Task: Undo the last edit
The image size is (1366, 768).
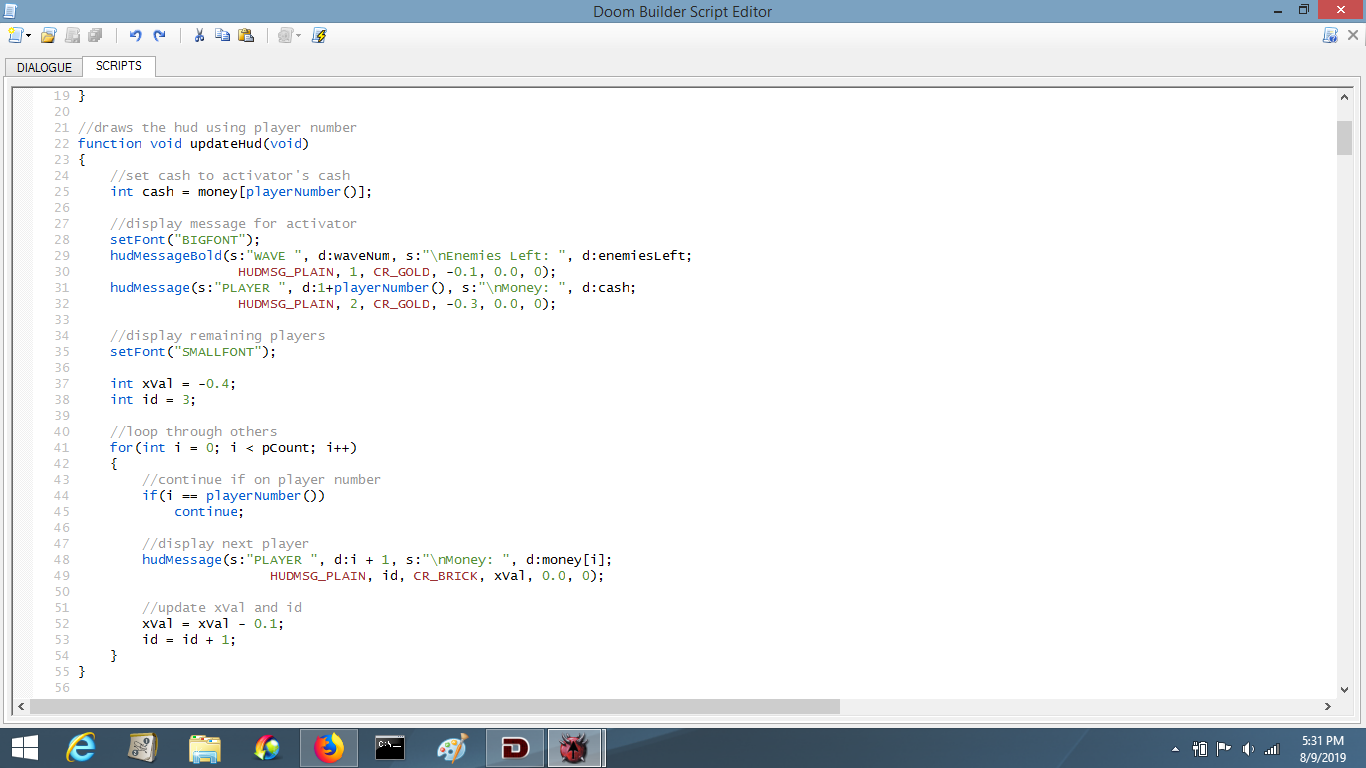Action: point(135,35)
